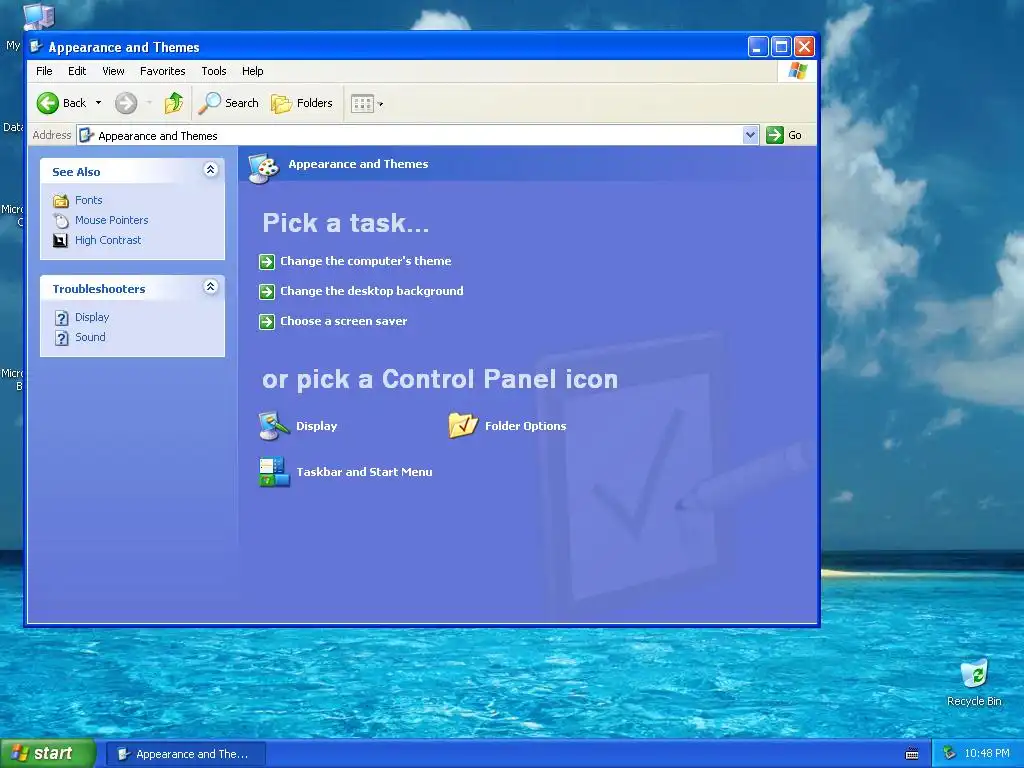Screen dimensions: 1024x768
Task: Close the Appearance and Themes window
Action: click(805, 47)
